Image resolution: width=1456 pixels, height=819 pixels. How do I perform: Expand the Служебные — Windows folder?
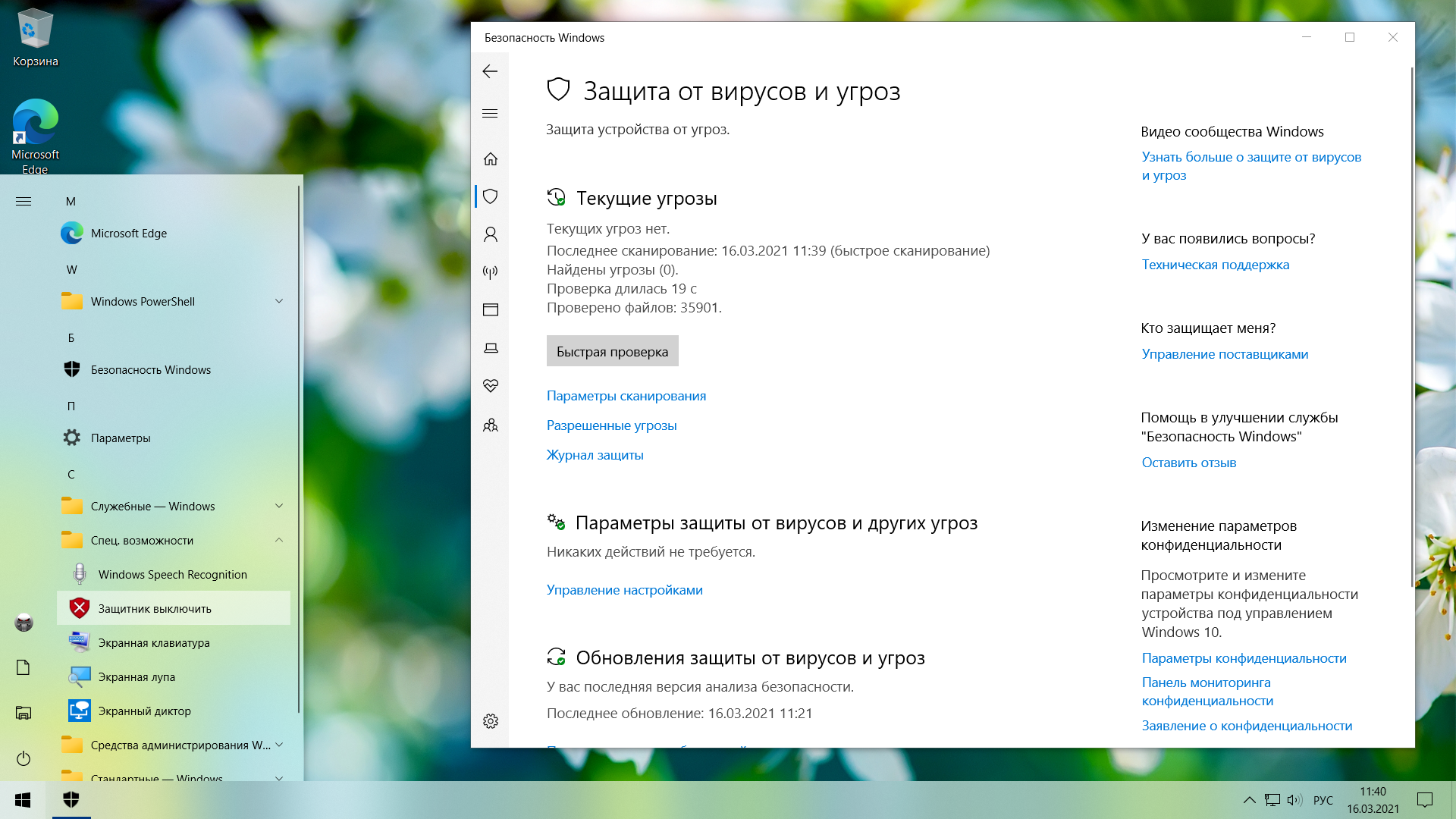[174, 507]
